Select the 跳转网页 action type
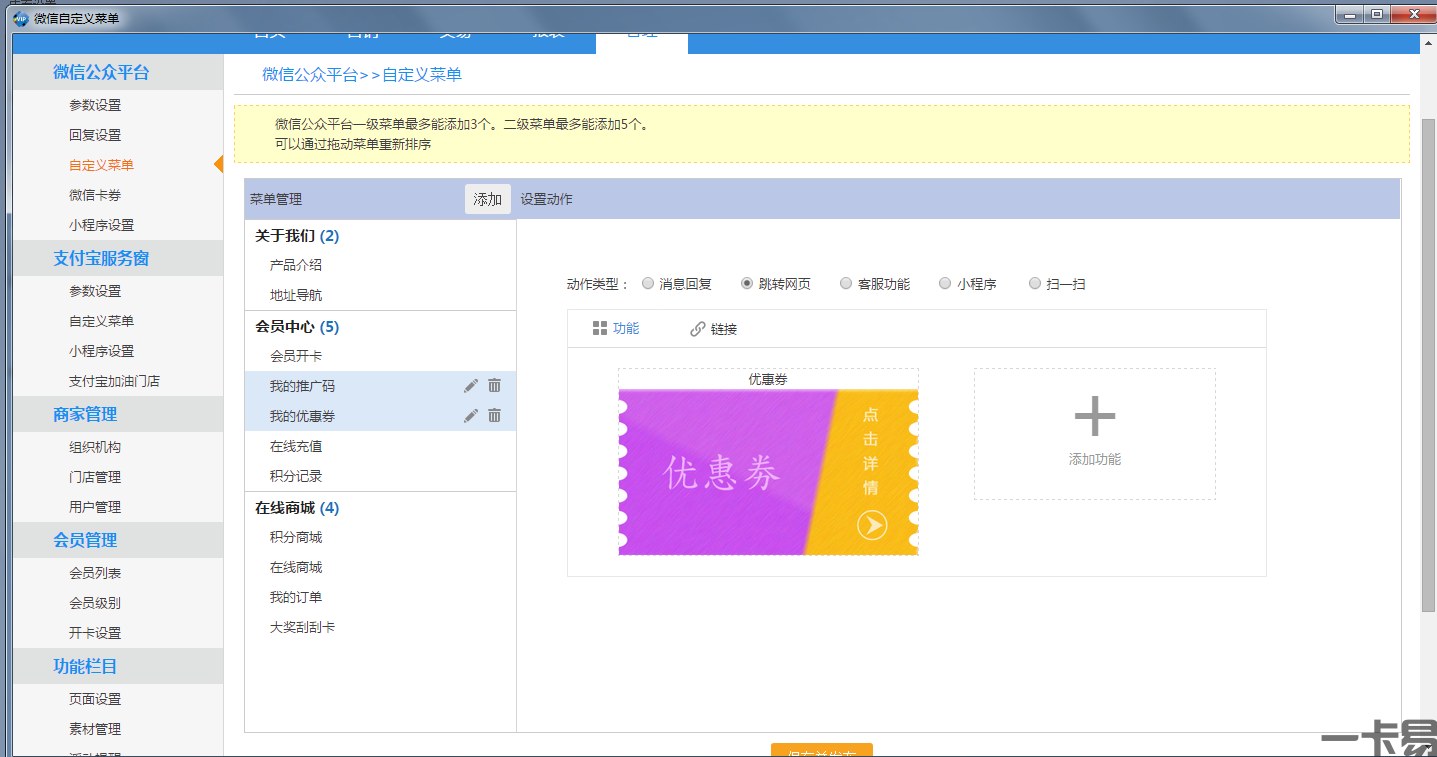Viewport: 1437px width, 757px height. click(747, 284)
